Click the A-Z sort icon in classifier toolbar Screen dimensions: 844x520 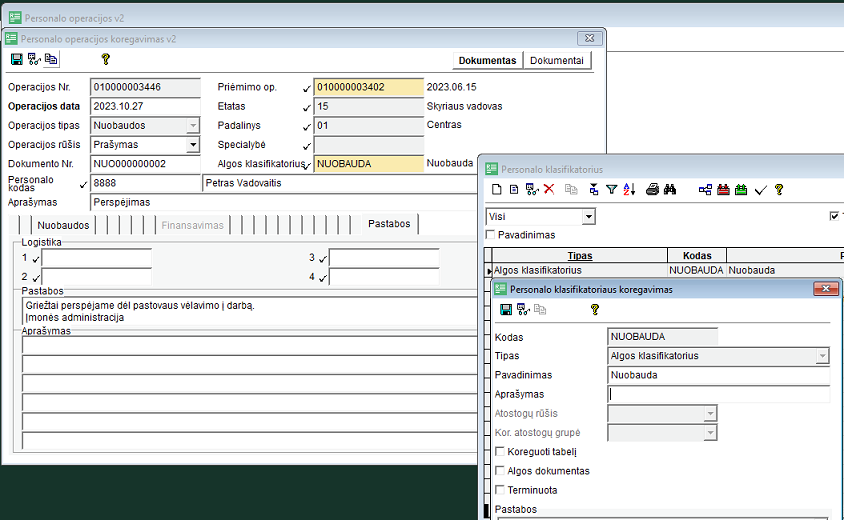pos(629,189)
